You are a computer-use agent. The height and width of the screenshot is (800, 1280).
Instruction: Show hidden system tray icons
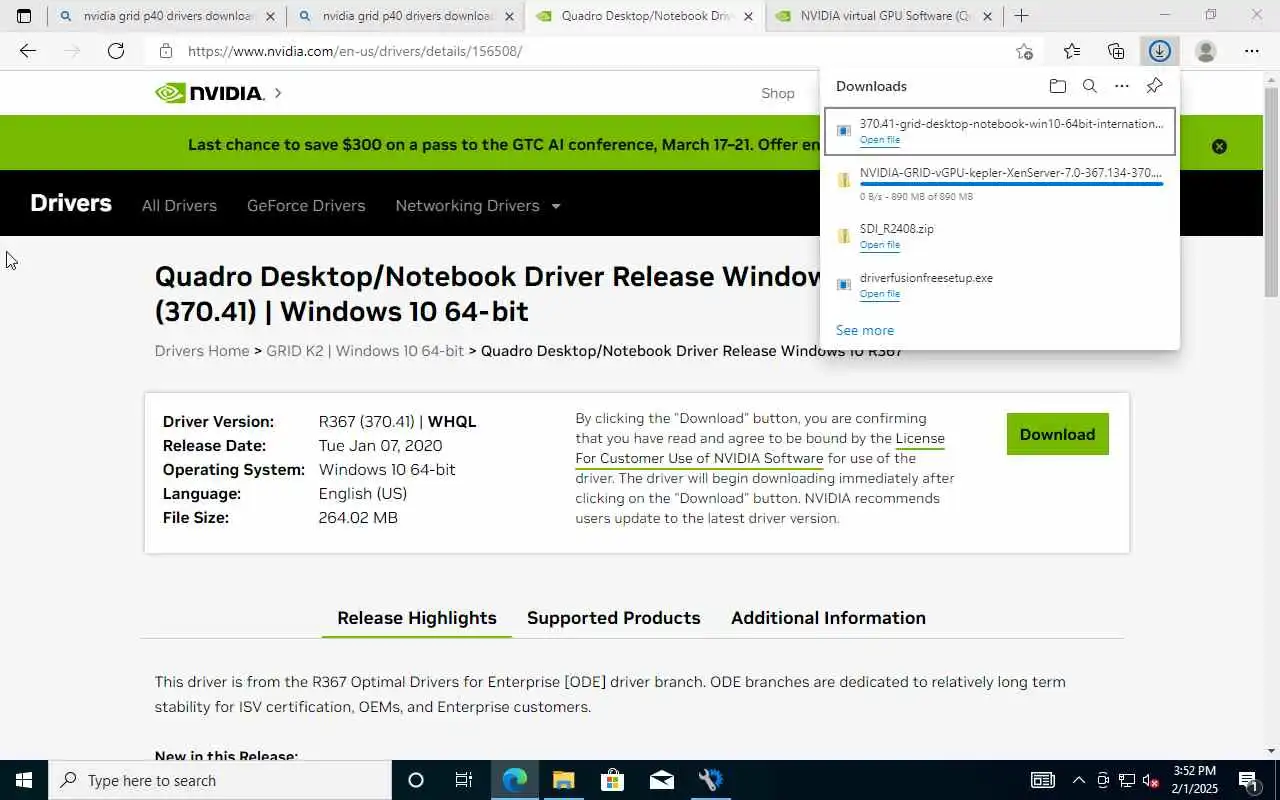(1078, 780)
